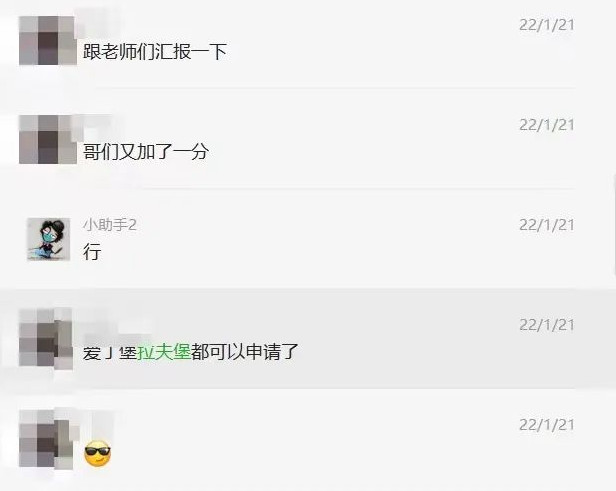The image size is (616, 491).
Task: Open avatar beside the 拉夫堡 message
Action: (x=46, y=339)
